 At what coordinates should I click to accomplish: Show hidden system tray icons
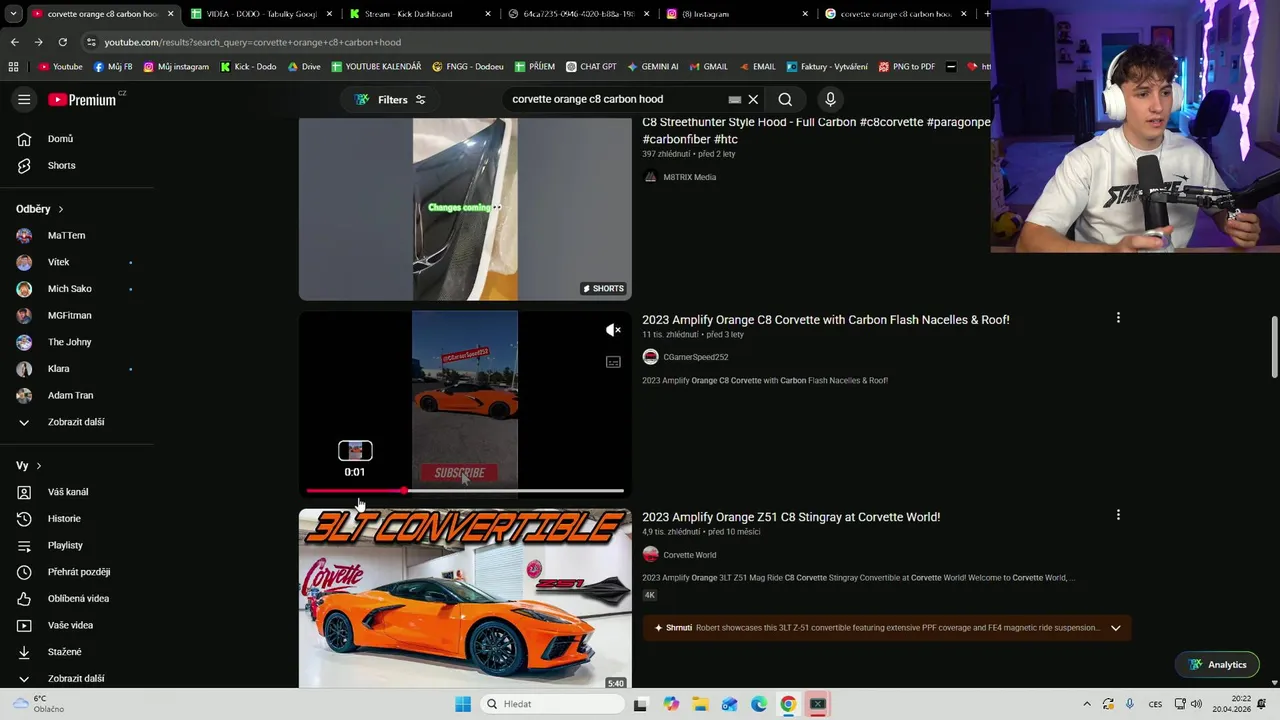(1087, 704)
